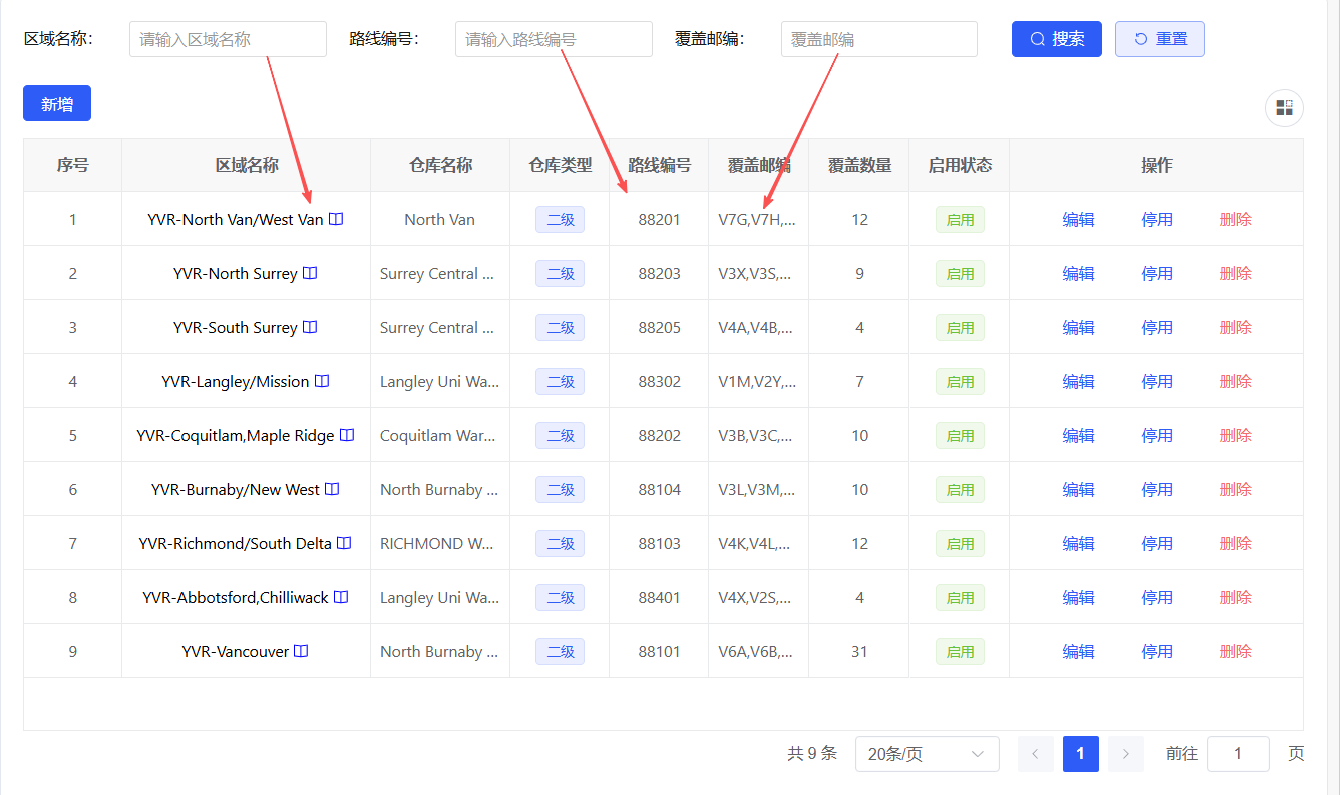
Task: Disable the YVR-Richmond/South Delta row
Action: click(1157, 543)
